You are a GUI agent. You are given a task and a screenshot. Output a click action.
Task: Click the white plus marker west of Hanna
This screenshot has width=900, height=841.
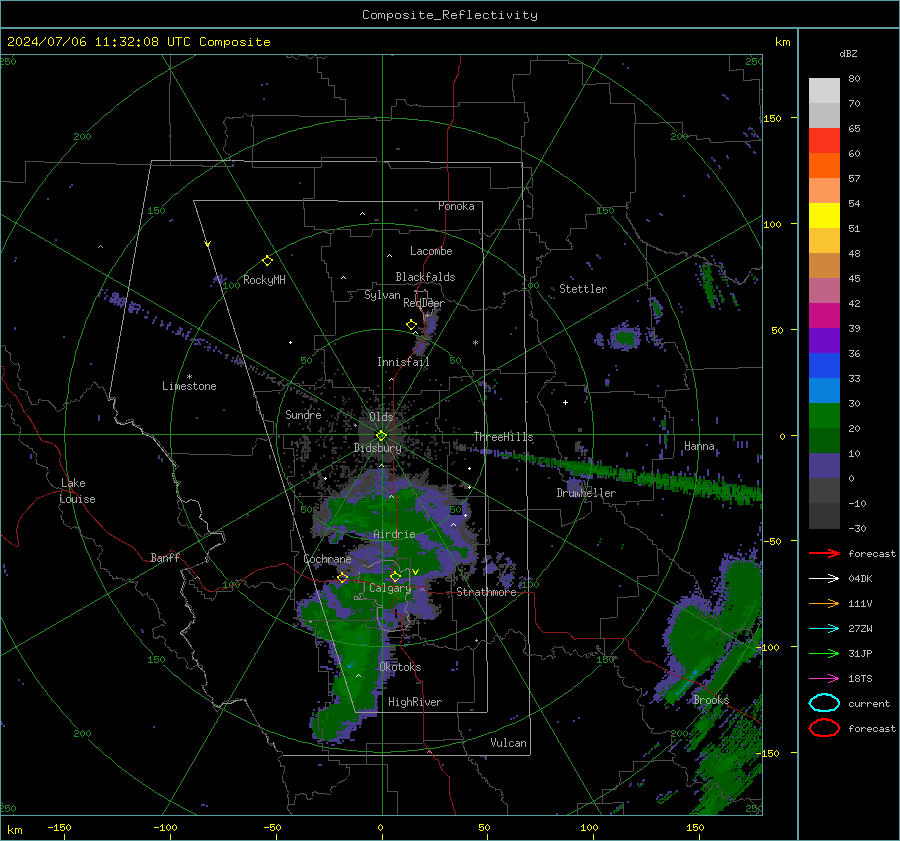(565, 402)
